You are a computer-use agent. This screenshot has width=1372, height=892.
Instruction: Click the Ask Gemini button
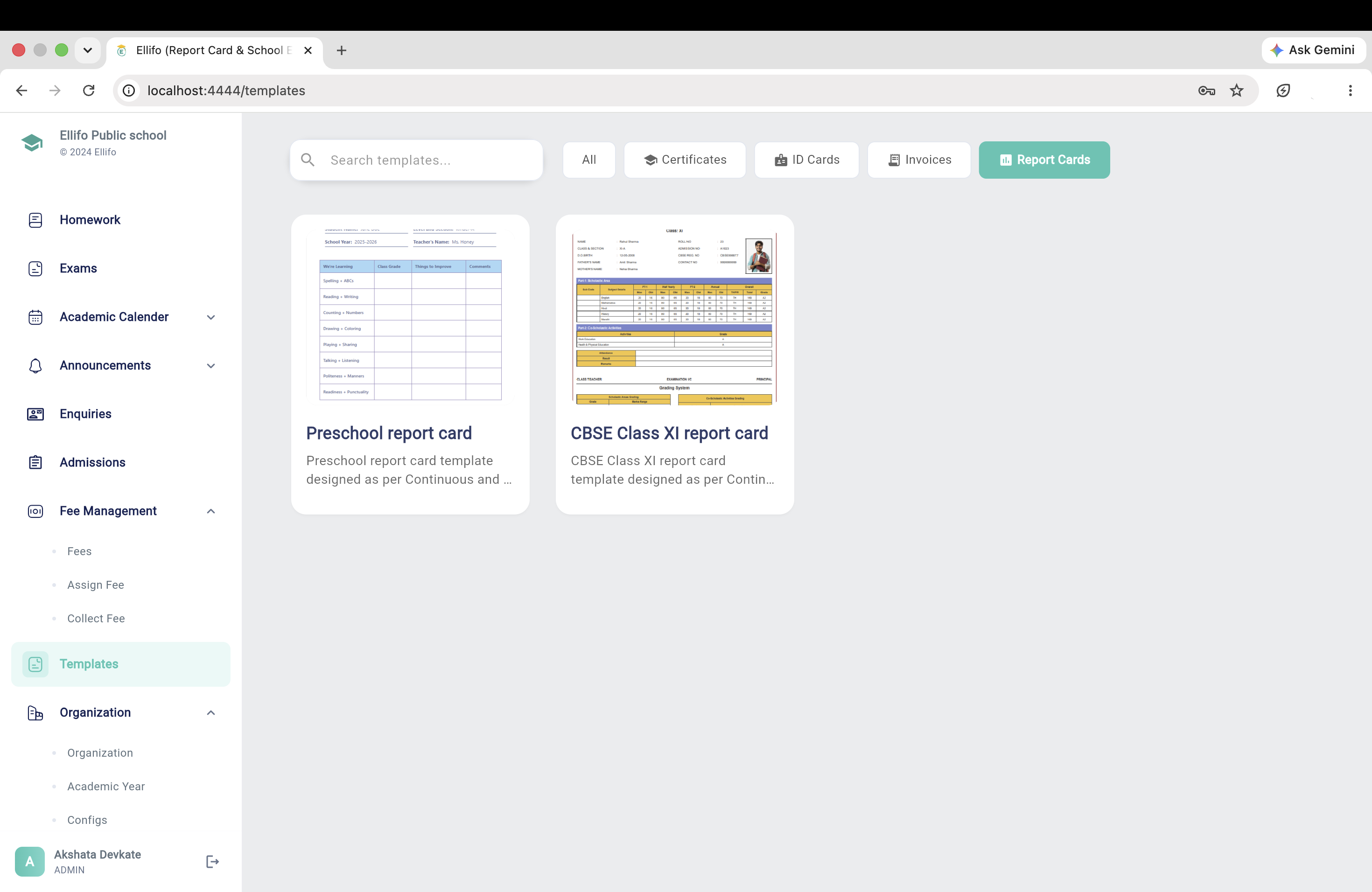[1313, 50]
